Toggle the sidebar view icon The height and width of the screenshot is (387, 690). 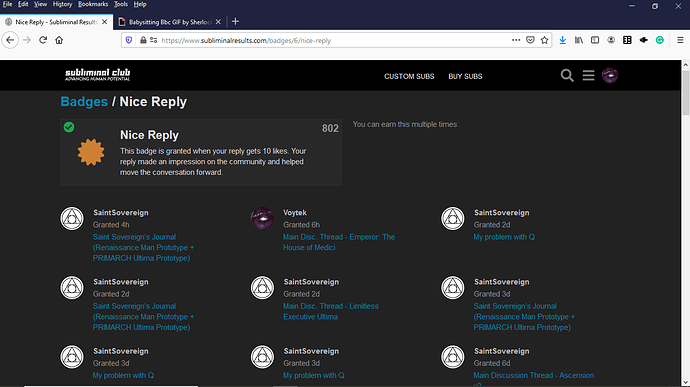(x=595, y=40)
